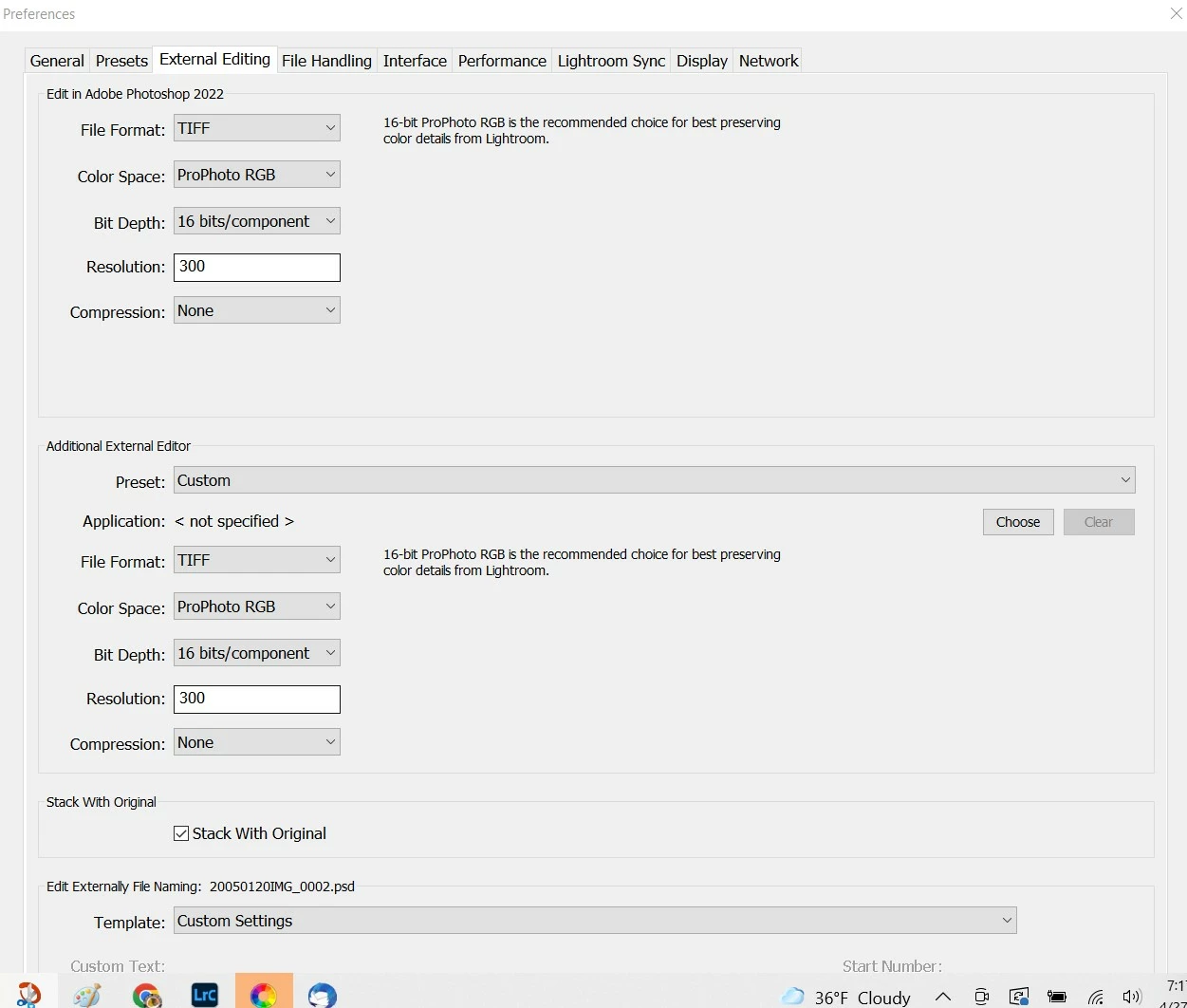
Task: Open the File Handling tab
Action: click(326, 61)
